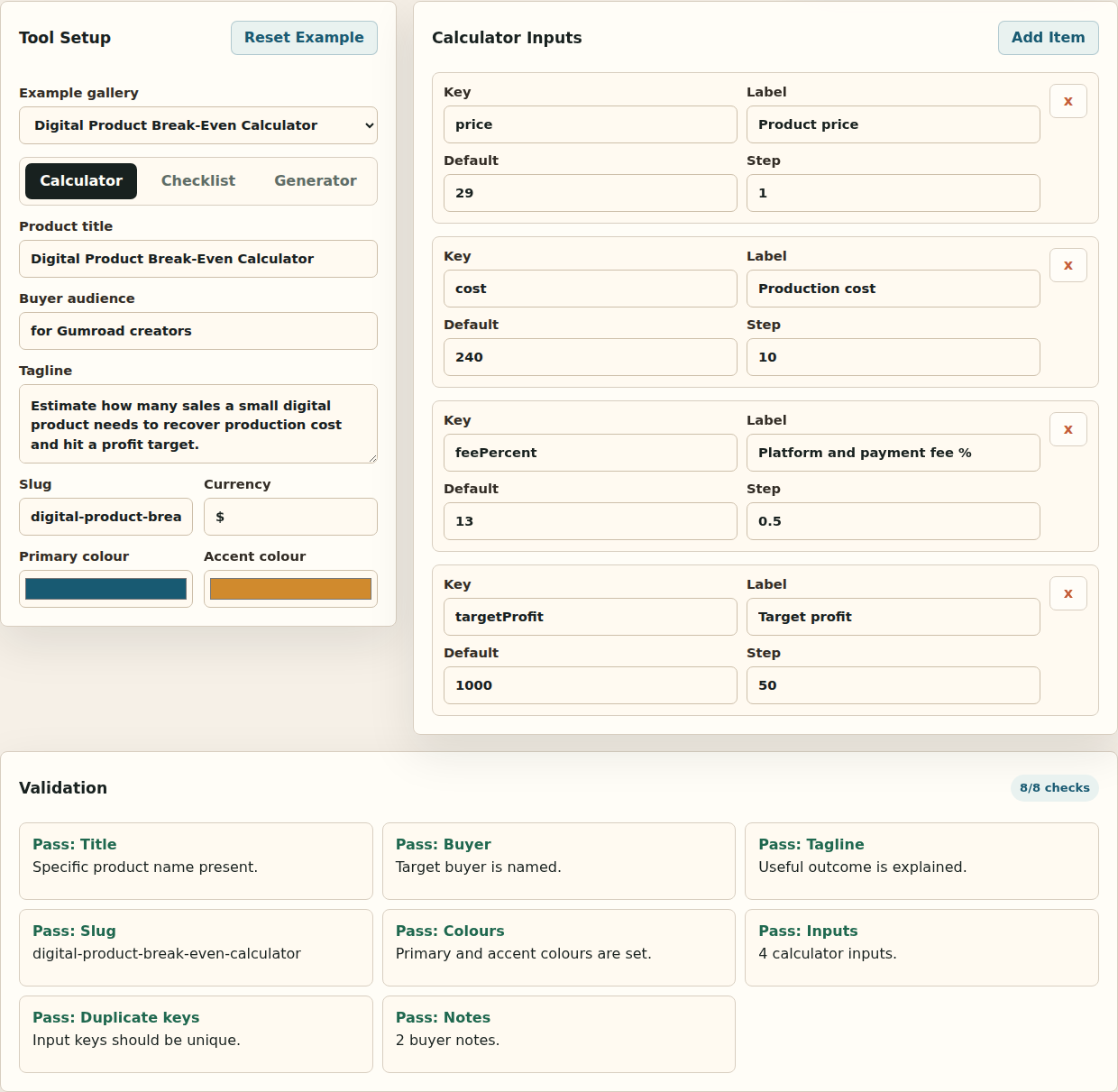Click the Reset Example button
The image size is (1118, 1092).
click(304, 38)
